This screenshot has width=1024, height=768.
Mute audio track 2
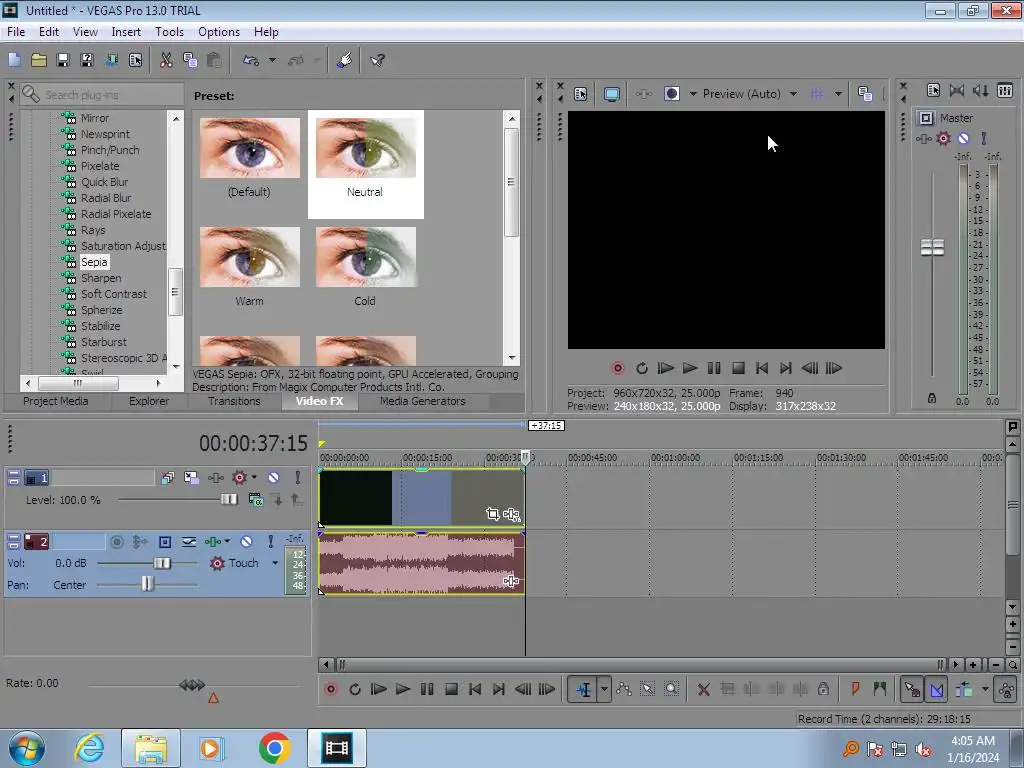246,541
